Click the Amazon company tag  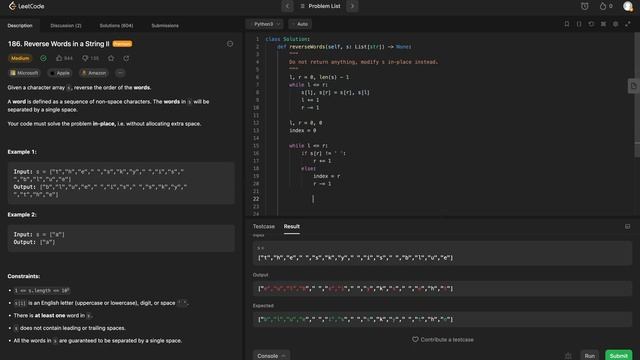(x=94, y=73)
